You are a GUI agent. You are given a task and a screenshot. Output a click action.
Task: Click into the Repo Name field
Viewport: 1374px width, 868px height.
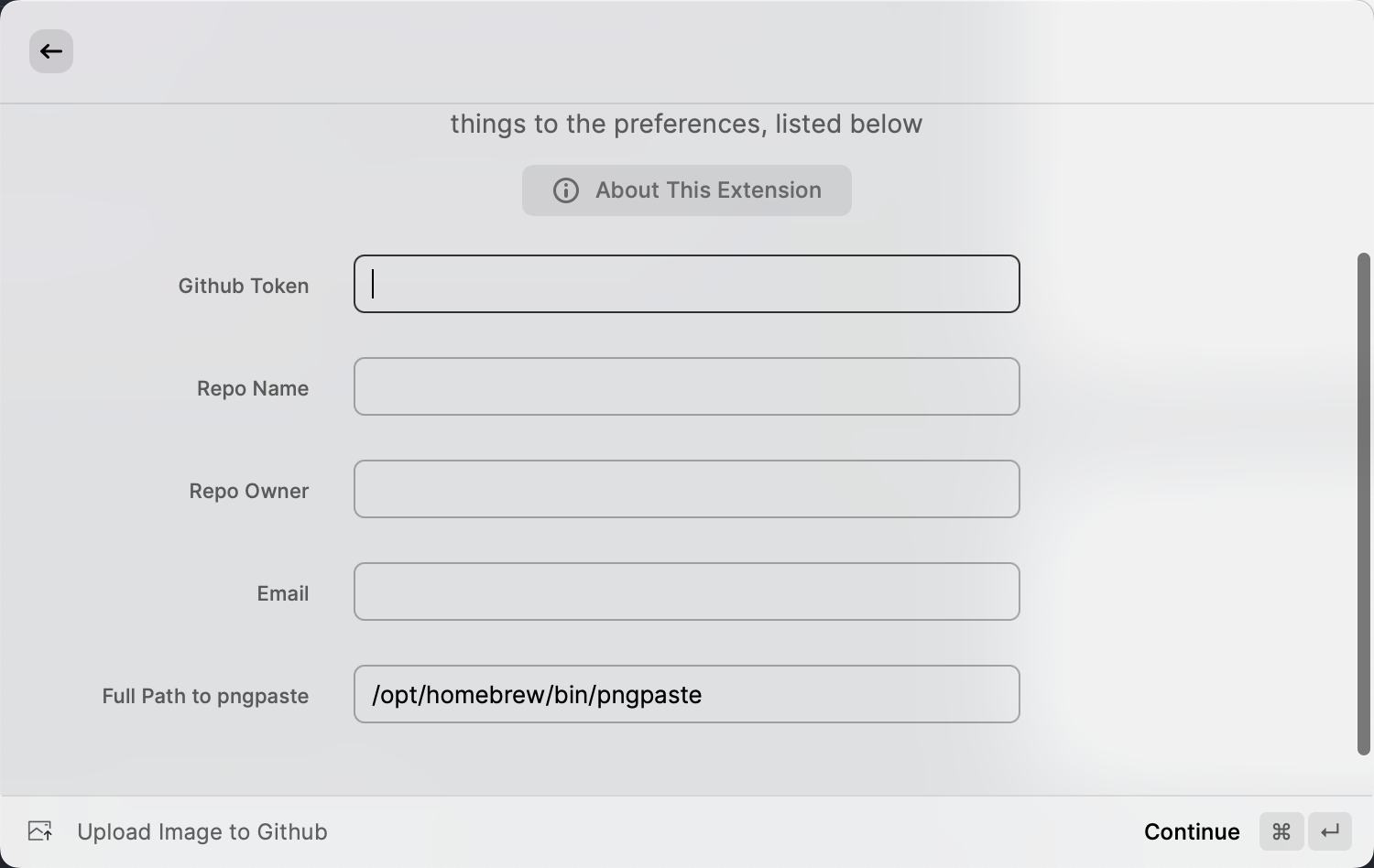tap(687, 386)
